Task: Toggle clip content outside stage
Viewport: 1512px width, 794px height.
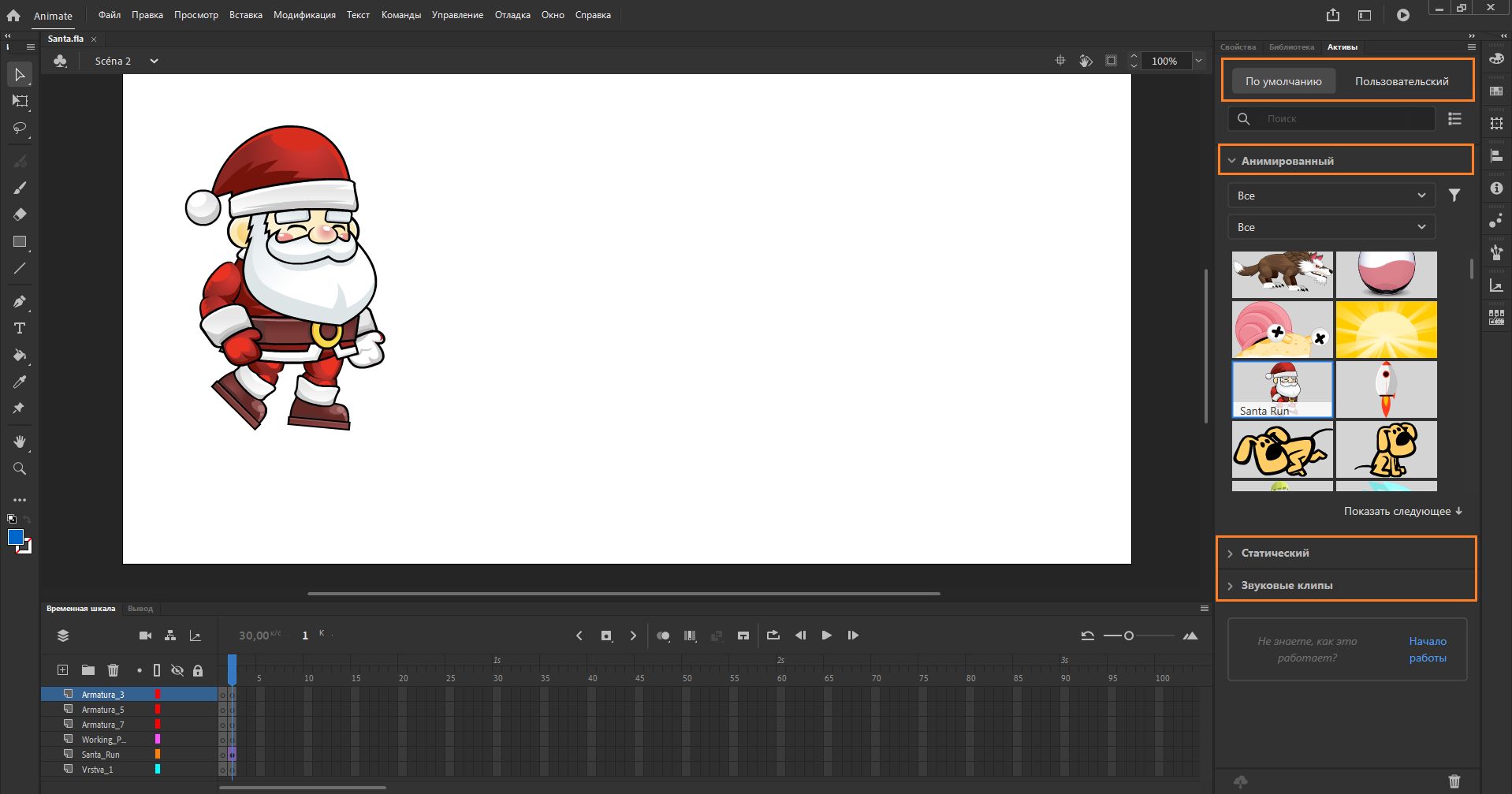Action: [1111, 61]
